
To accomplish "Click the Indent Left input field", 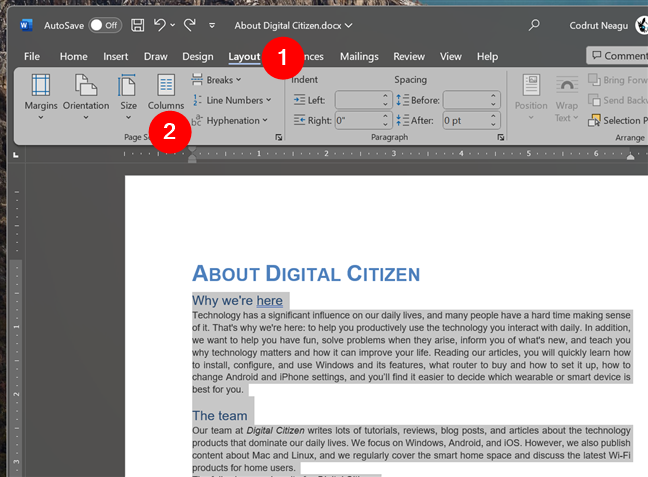I will click(x=358, y=100).
